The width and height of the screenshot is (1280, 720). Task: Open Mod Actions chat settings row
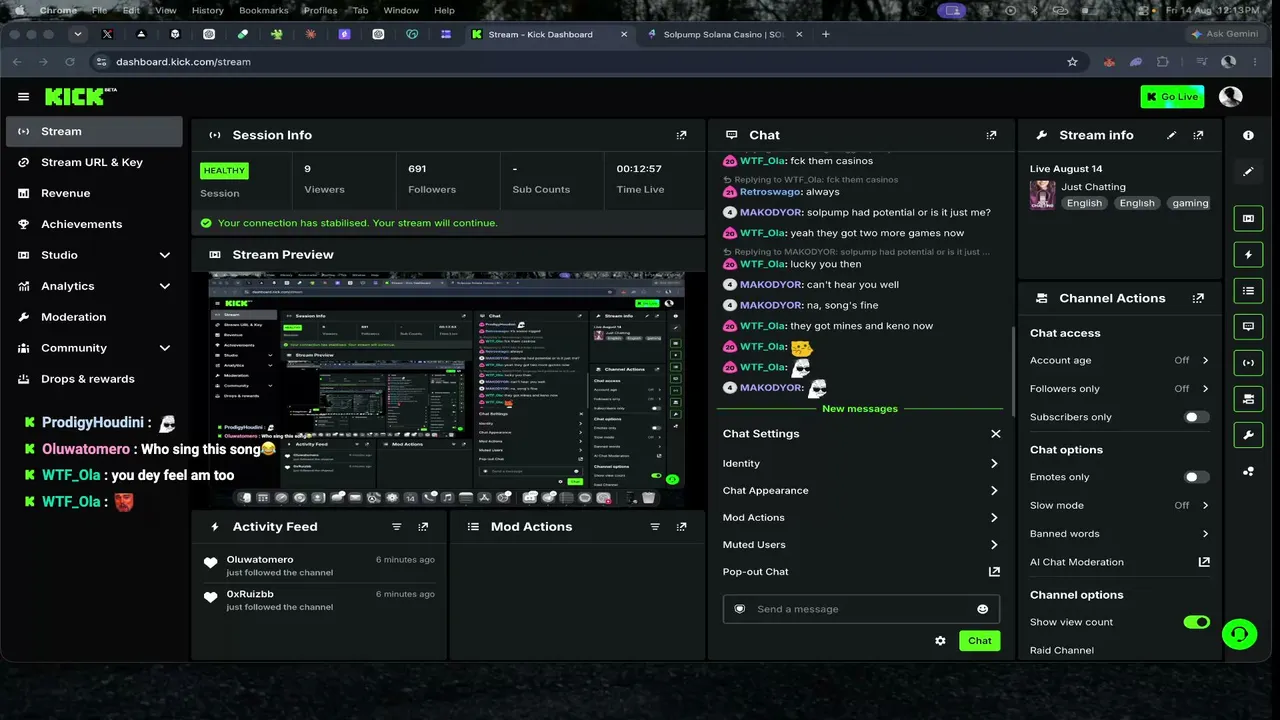[x=861, y=518]
